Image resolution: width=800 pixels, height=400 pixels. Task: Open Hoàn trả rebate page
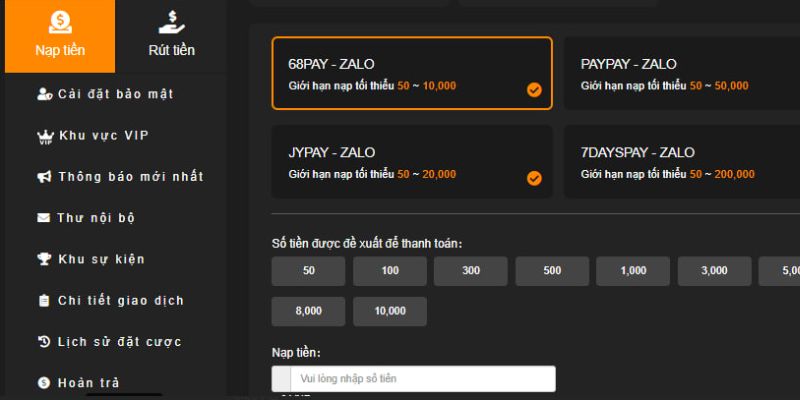click(89, 383)
